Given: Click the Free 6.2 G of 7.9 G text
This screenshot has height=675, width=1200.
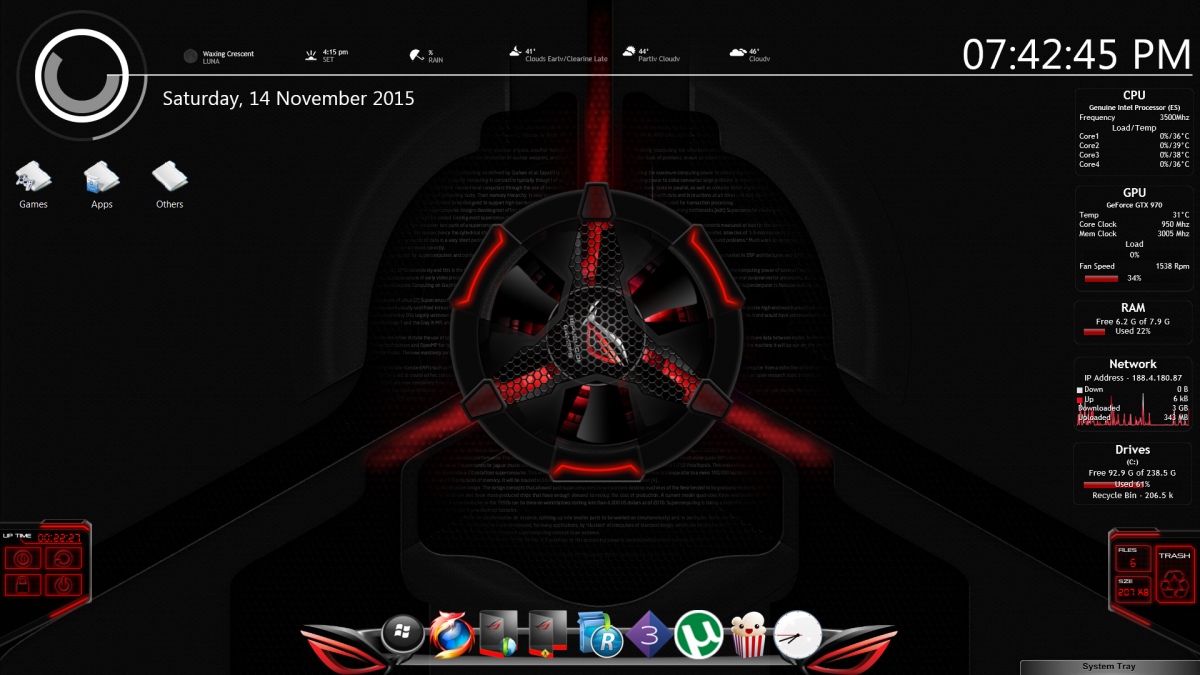Looking at the screenshot, I should tap(1133, 321).
